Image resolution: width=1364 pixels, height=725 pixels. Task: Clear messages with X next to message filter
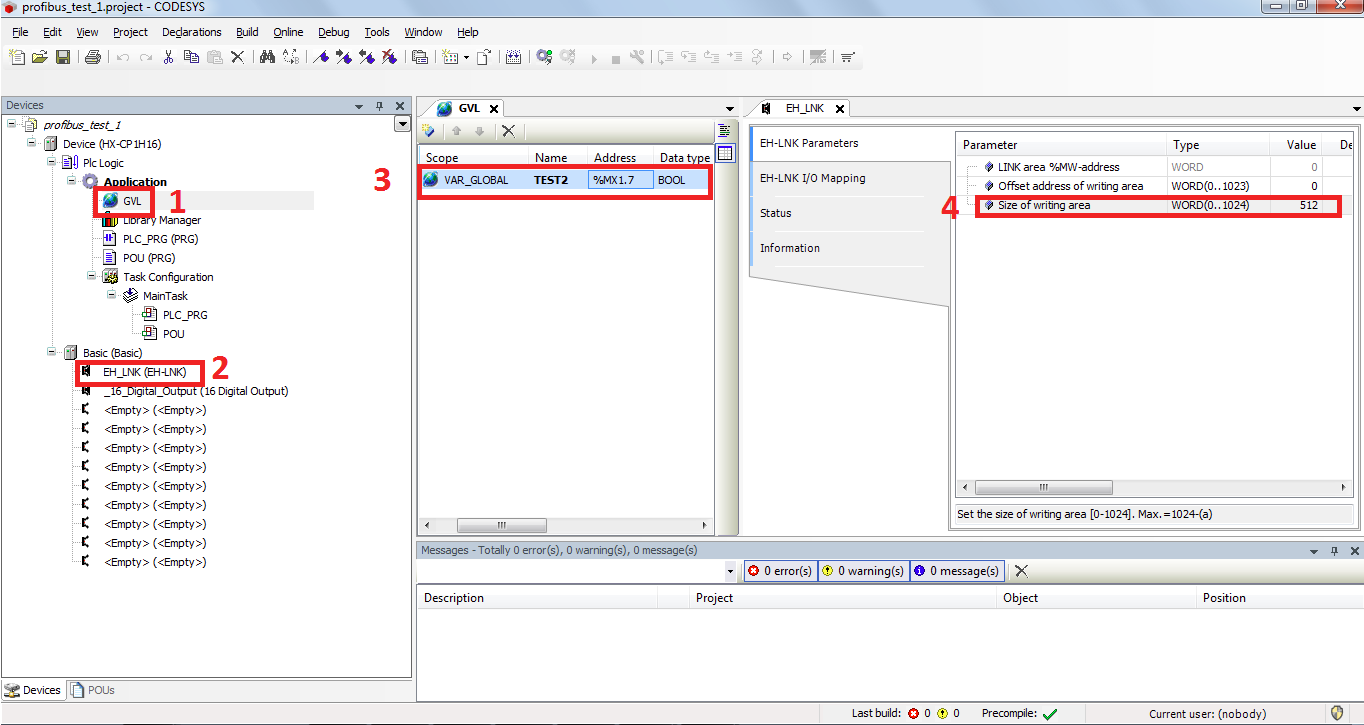point(1021,571)
